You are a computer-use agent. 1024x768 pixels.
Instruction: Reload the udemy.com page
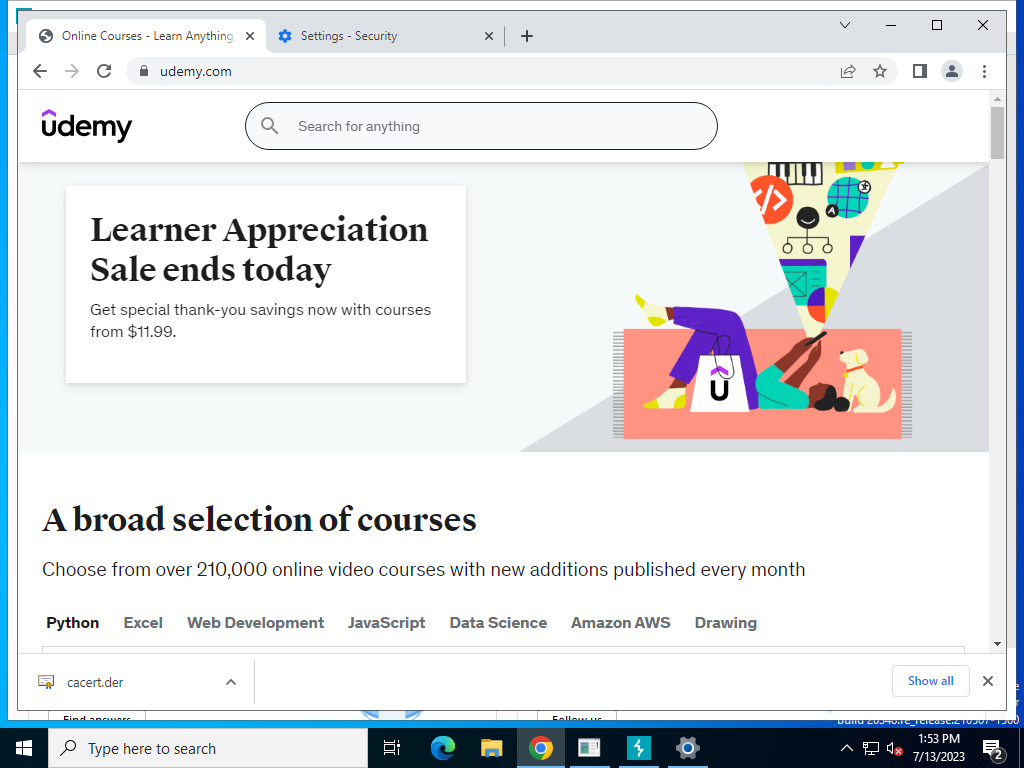(x=104, y=71)
